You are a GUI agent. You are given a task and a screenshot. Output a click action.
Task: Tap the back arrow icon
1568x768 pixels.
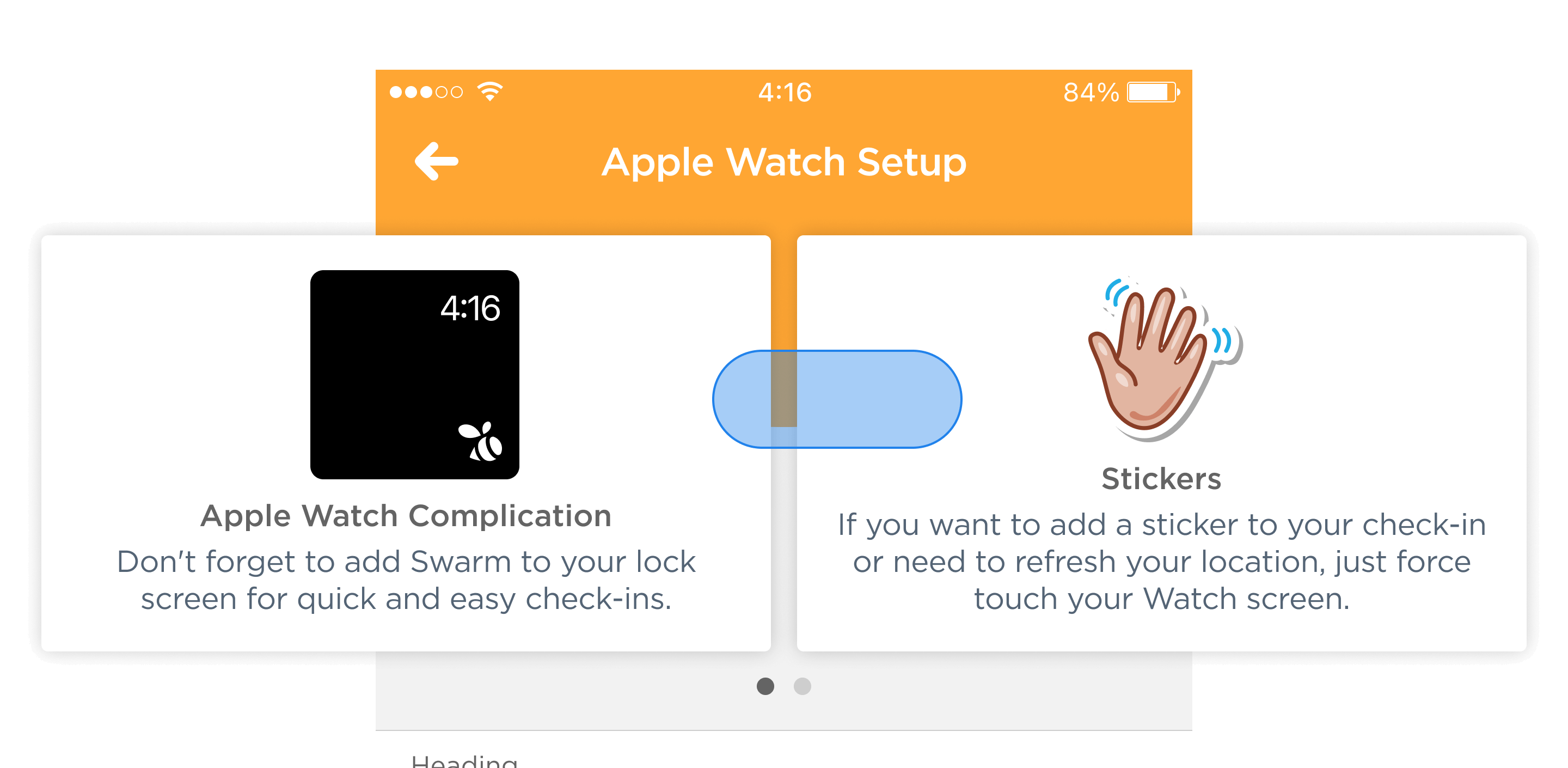pos(437,161)
